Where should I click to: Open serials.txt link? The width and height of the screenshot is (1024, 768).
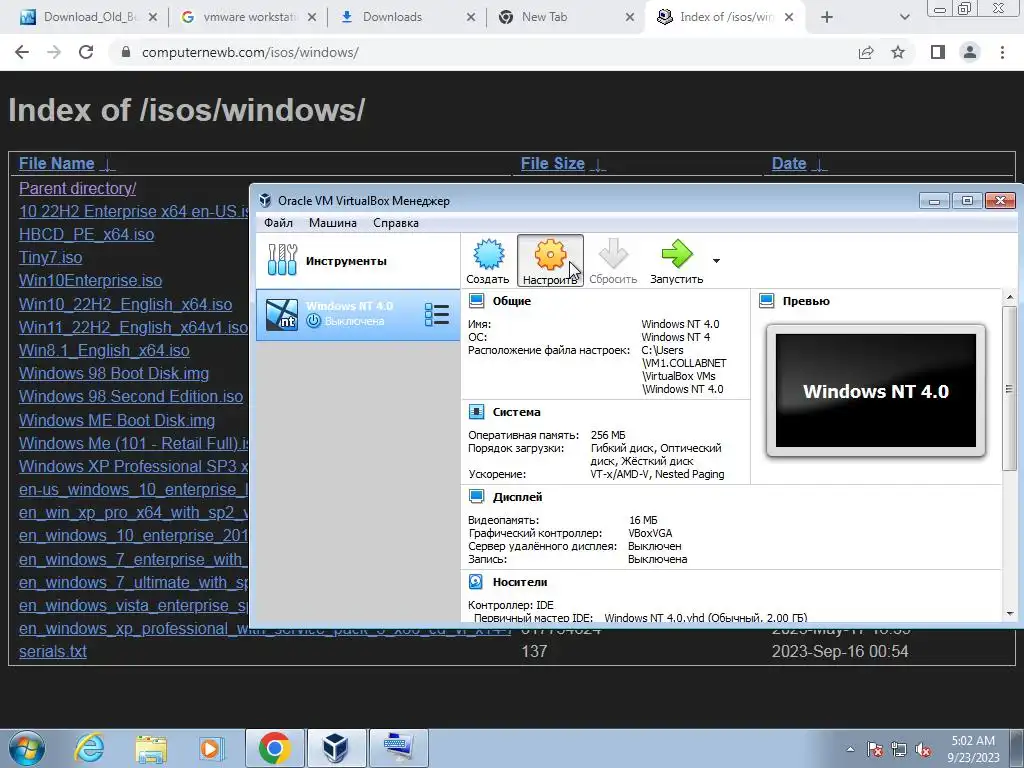53,651
